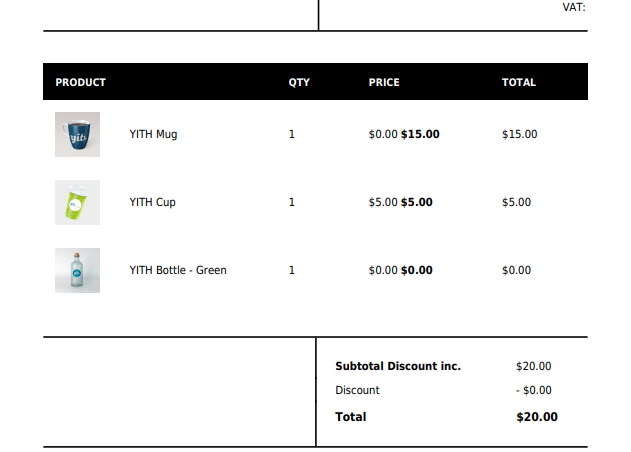Image resolution: width=631 pixels, height=452 pixels.
Task: Click the Subtotal Discount inc. label
Action: [398, 366]
